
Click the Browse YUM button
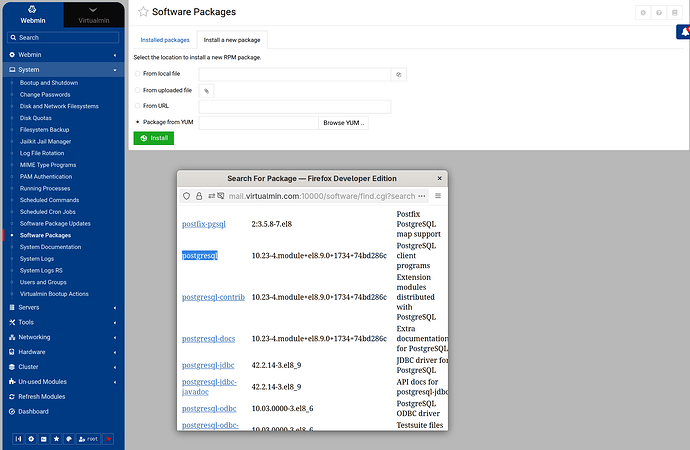(x=344, y=123)
